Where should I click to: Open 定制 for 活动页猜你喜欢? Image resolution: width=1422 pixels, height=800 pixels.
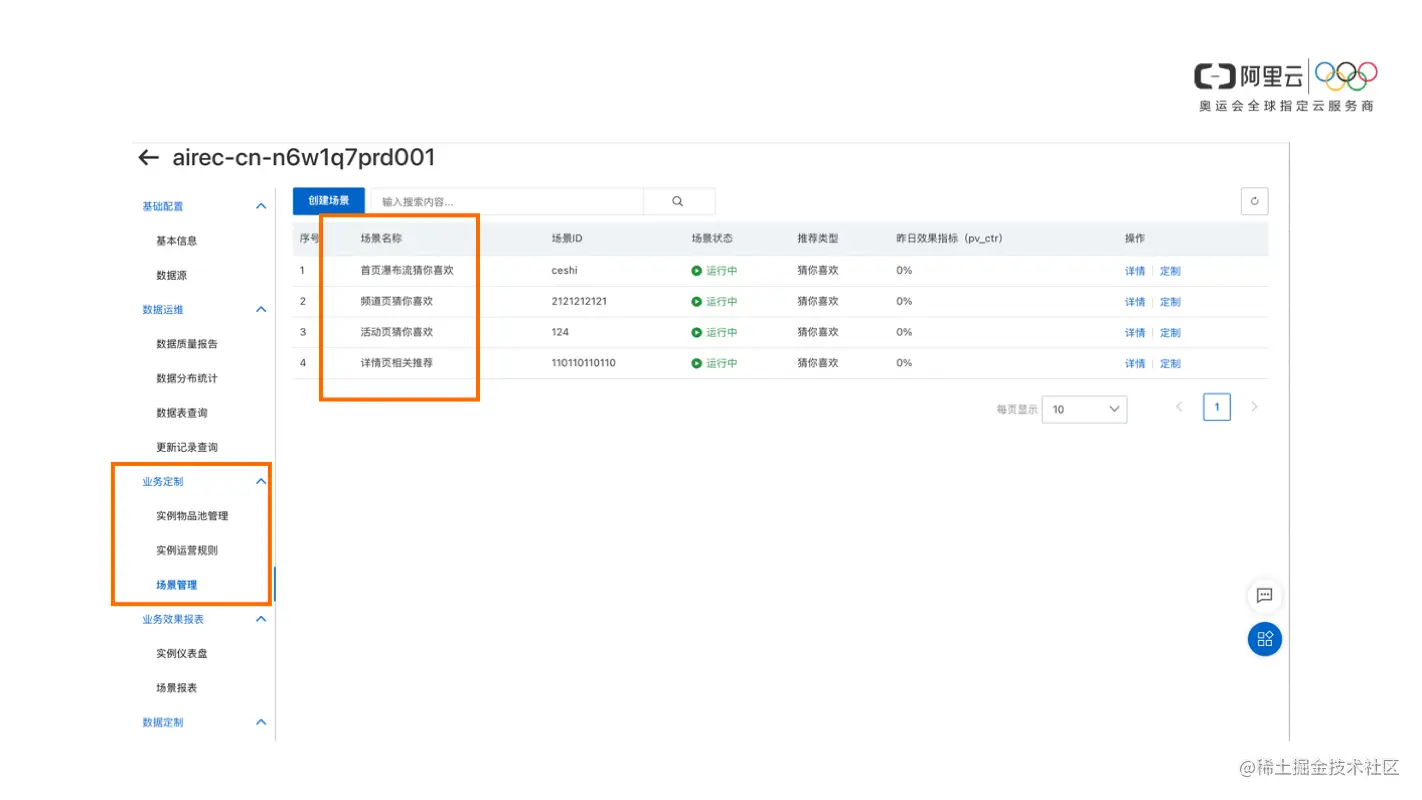(1170, 333)
